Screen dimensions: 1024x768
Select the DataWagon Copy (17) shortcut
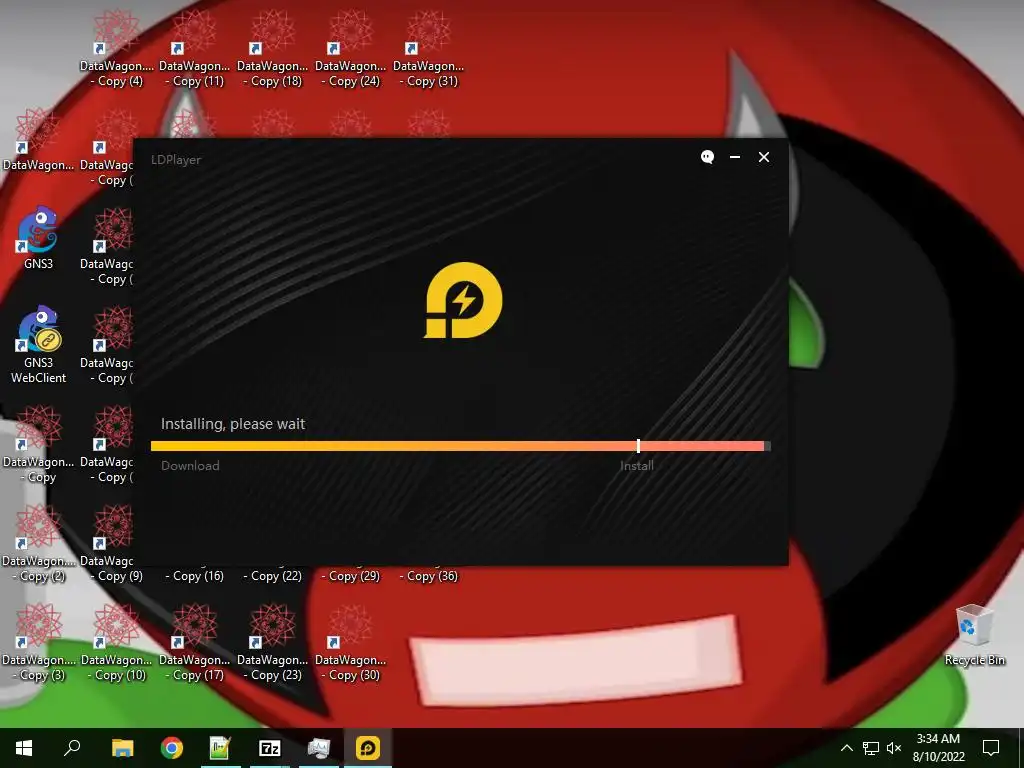point(195,643)
